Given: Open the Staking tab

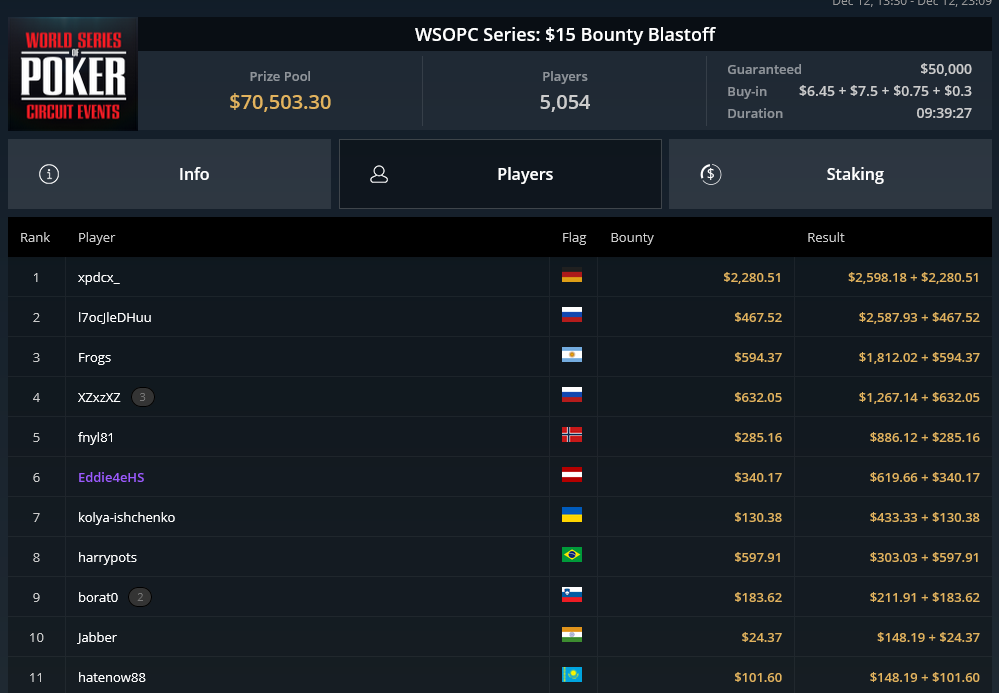Looking at the screenshot, I should pos(830,174).
